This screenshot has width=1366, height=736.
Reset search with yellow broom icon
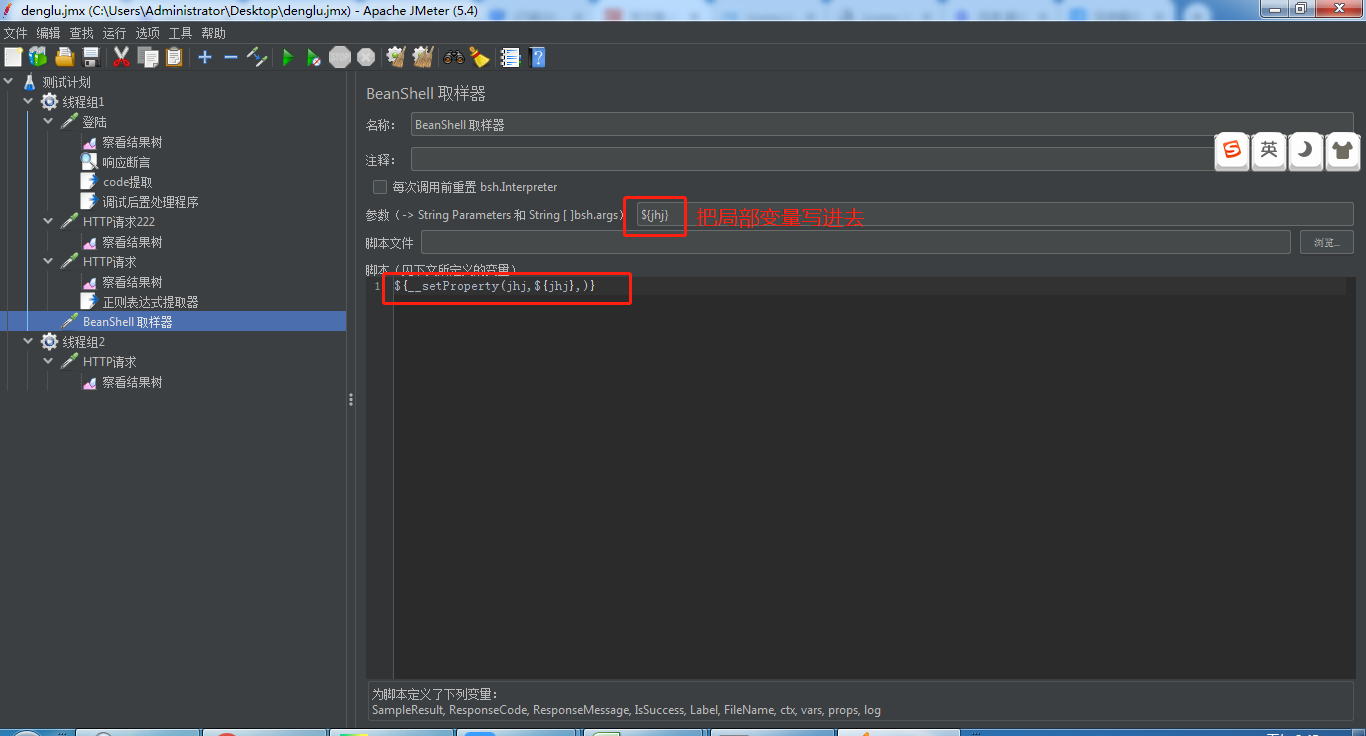pyautogui.click(x=480, y=57)
